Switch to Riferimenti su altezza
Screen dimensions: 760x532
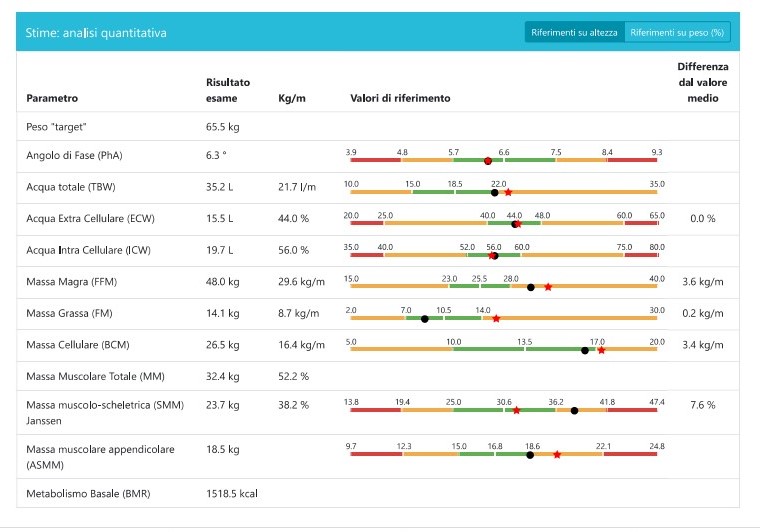pyautogui.click(x=574, y=33)
